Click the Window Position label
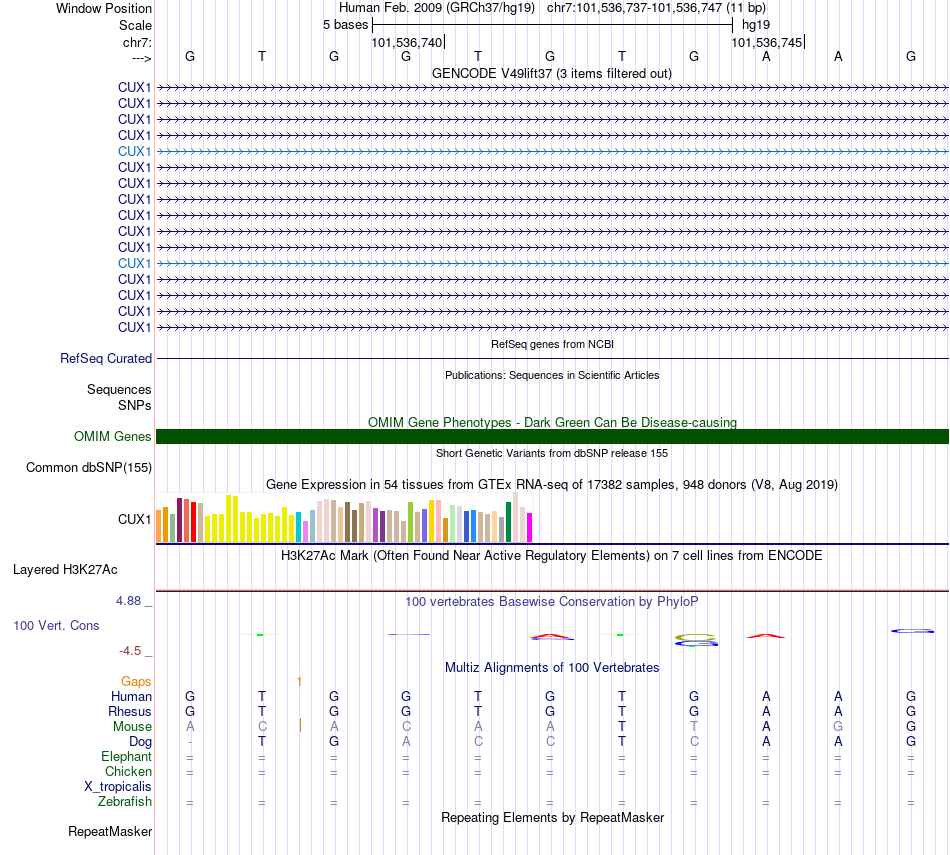This screenshot has width=950, height=855. 104,8
